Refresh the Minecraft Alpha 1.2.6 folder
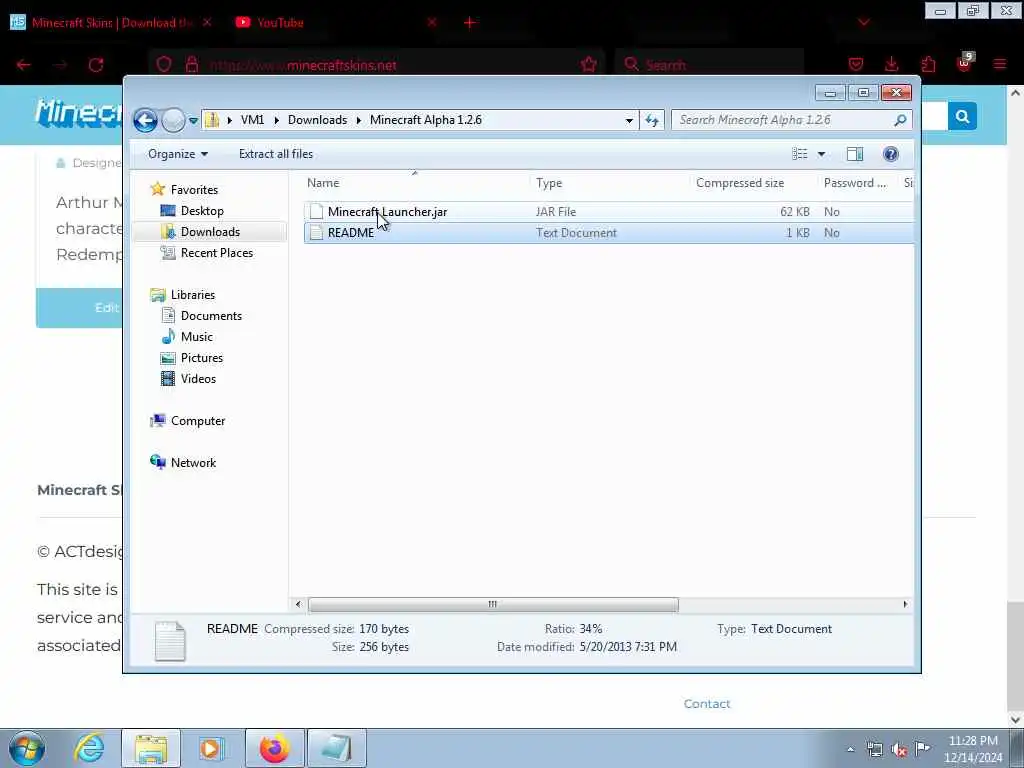 [652, 120]
